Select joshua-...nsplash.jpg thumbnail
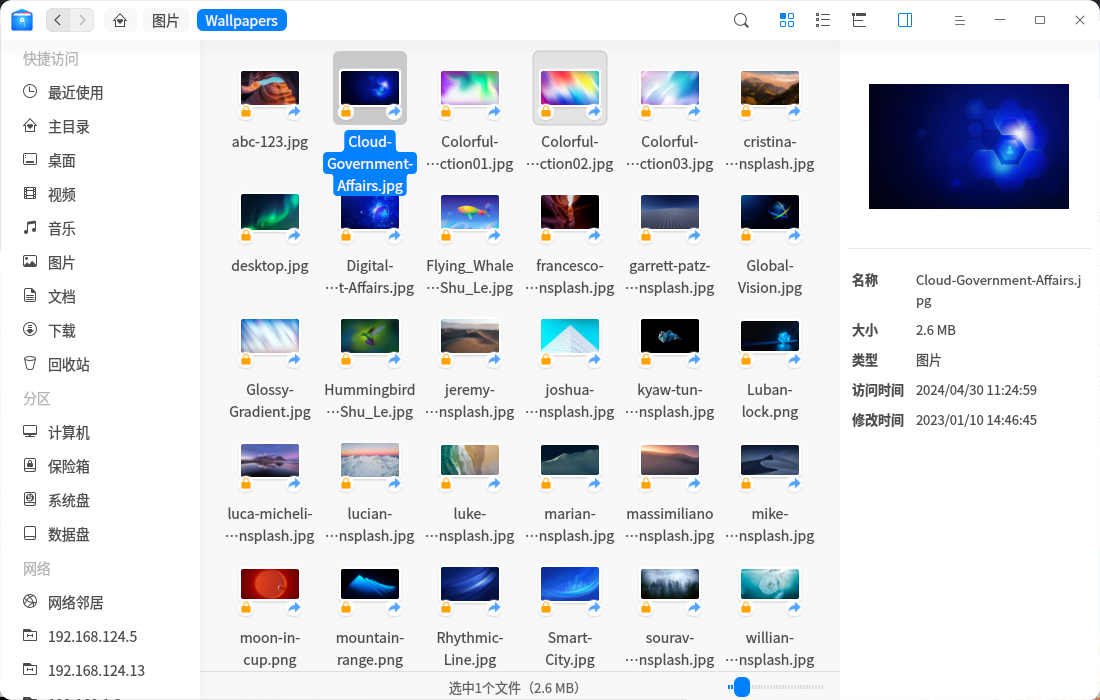The image size is (1100, 700). 570,337
